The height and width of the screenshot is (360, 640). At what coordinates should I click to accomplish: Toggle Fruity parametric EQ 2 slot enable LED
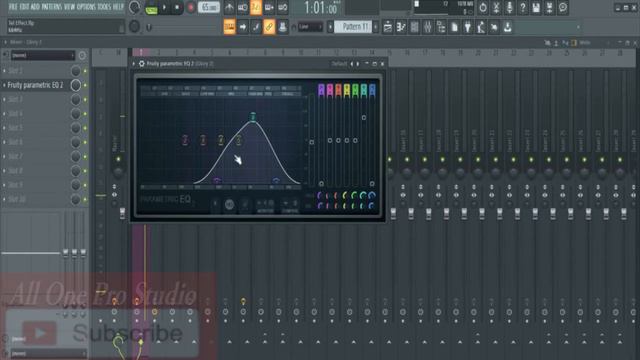pos(85,85)
